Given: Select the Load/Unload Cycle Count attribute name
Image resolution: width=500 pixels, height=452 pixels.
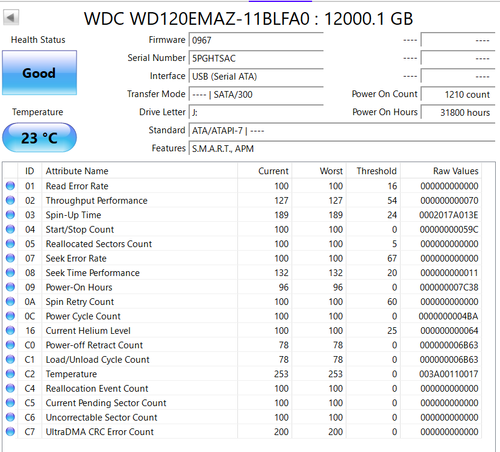Looking at the screenshot, I should click(98, 360).
